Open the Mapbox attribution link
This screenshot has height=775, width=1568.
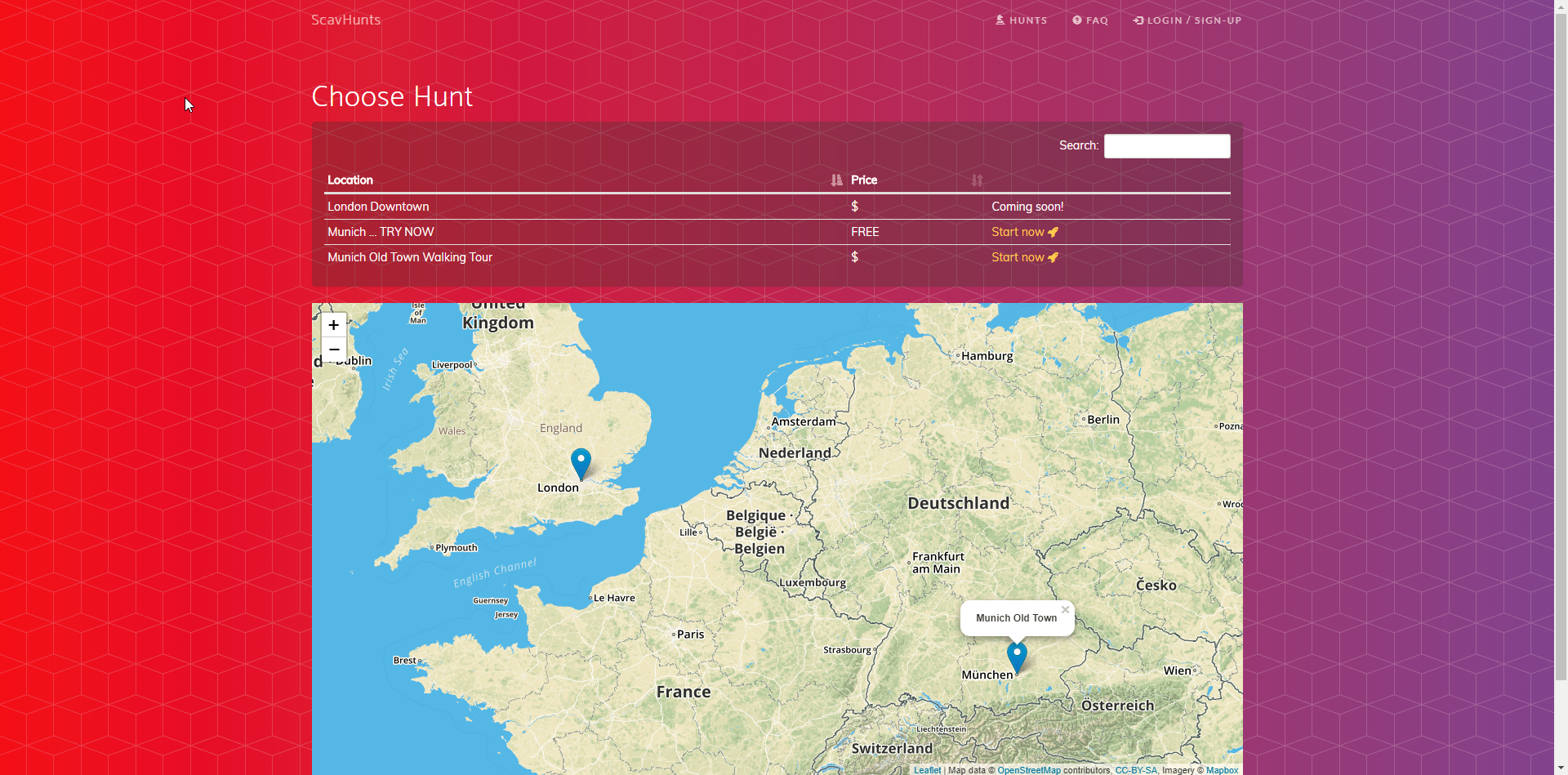[x=1222, y=770]
